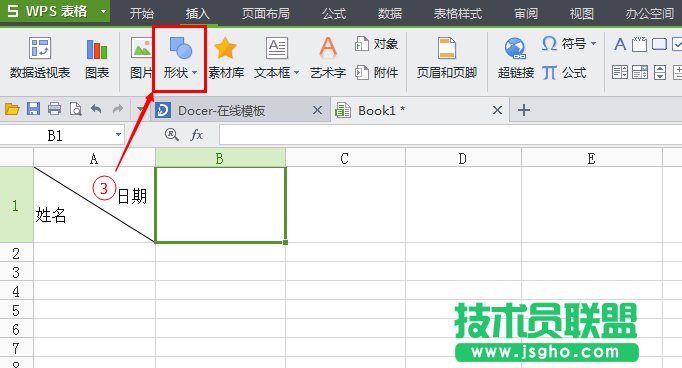The width and height of the screenshot is (682, 368).
Task: Save the workbook with floppy icon
Action: point(33,109)
